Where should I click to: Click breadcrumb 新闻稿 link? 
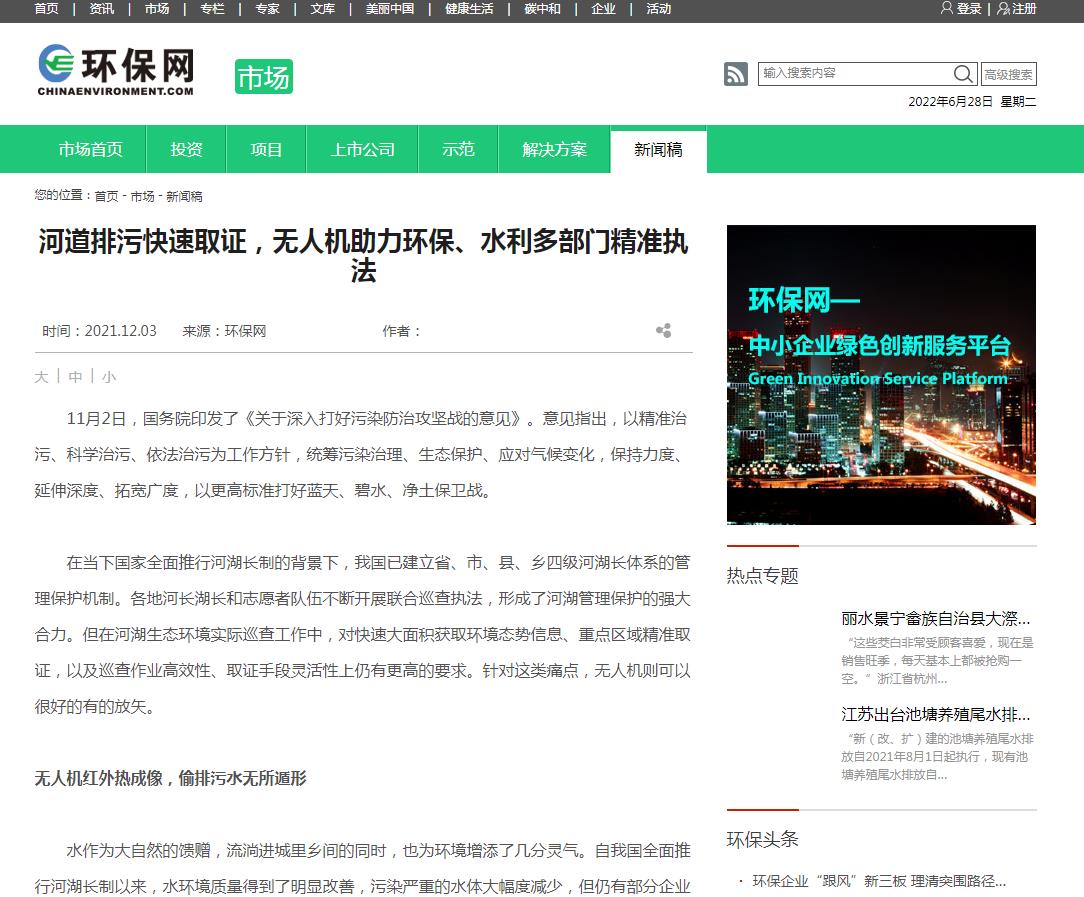coord(184,196)
